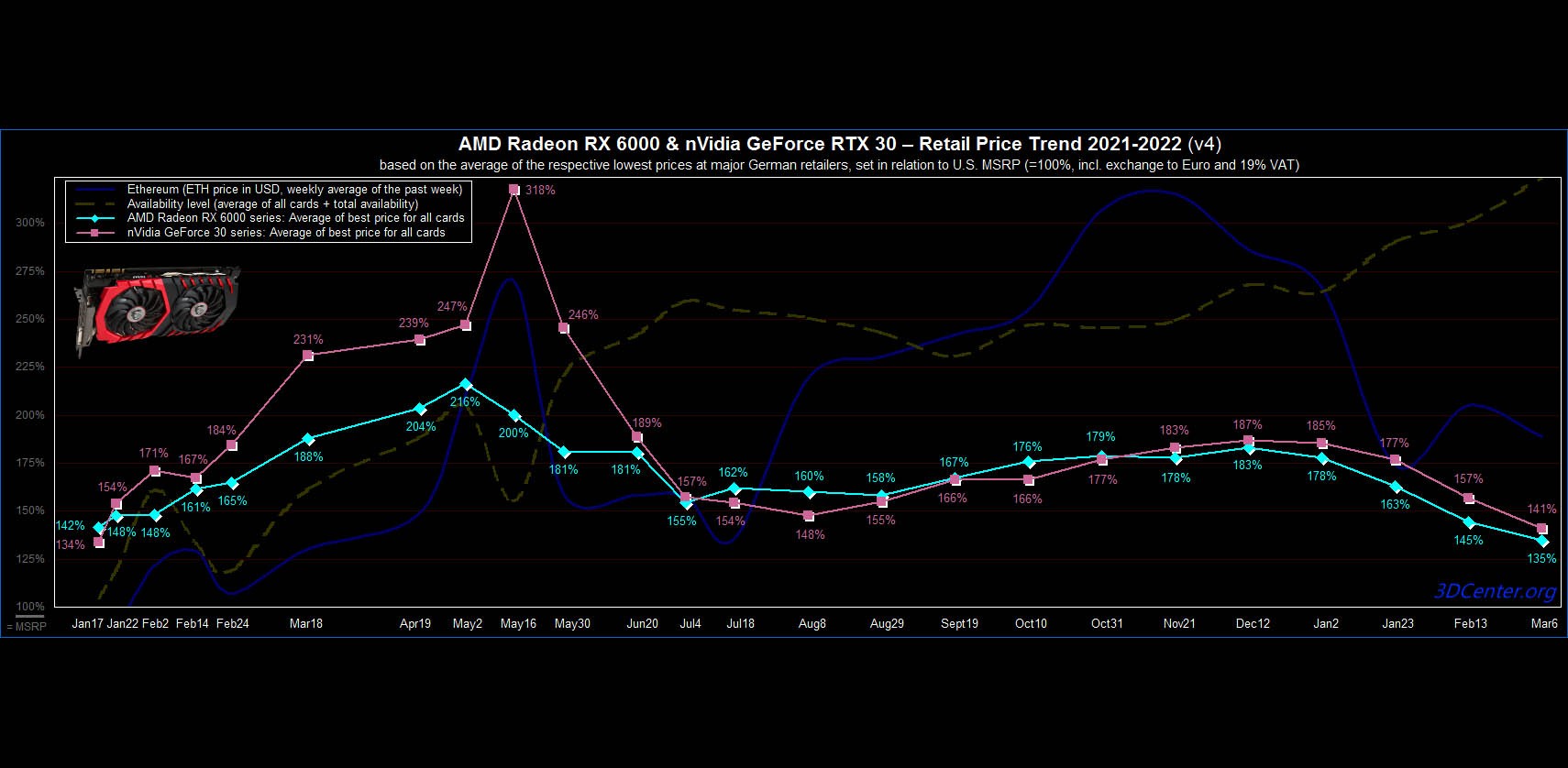Click the nVidia 231% square marker

click(x=308, y=356)
